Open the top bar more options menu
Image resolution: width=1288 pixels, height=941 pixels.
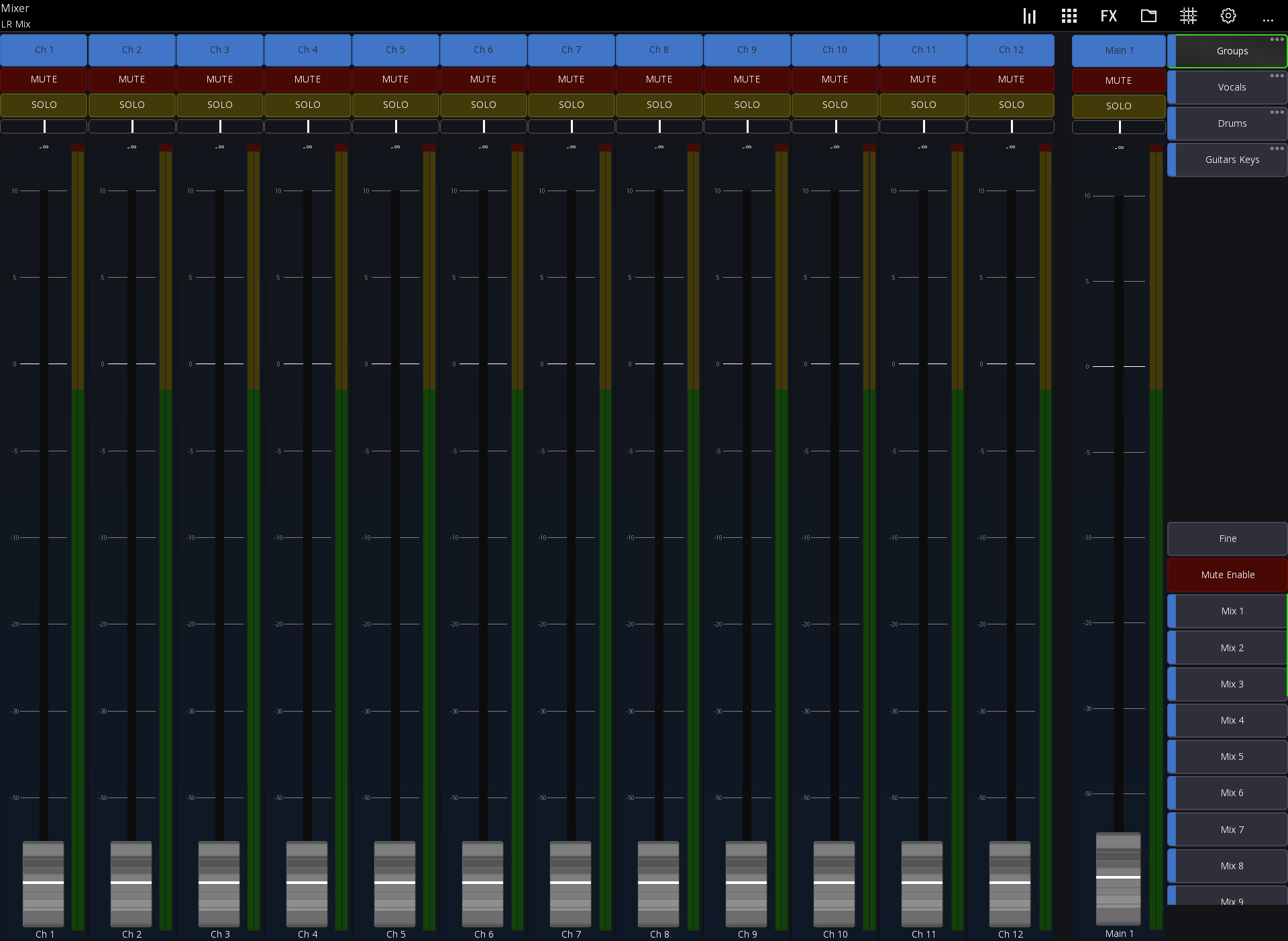pos(1268,21)
